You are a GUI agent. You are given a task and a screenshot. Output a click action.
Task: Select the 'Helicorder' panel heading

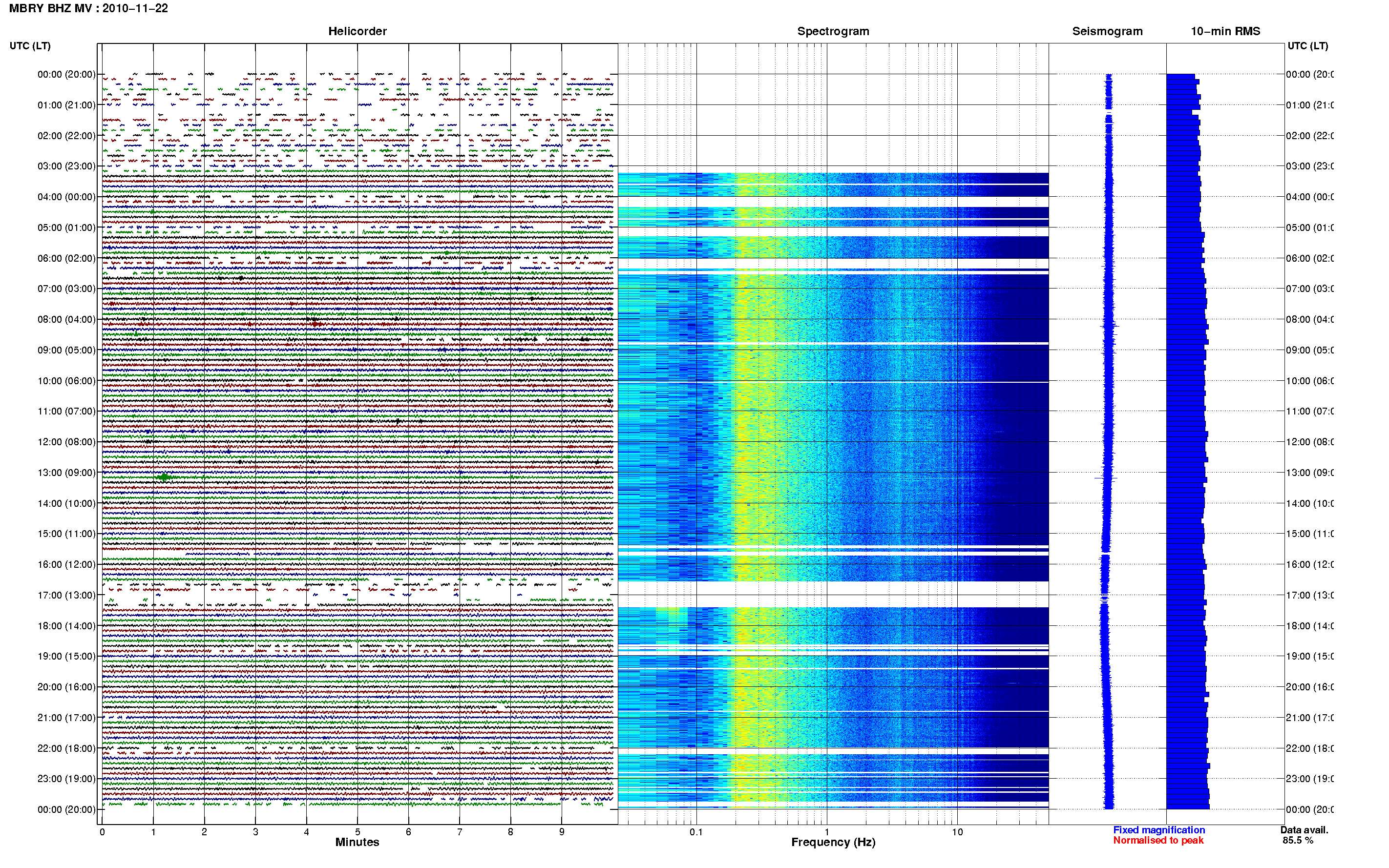pos(357,31)
